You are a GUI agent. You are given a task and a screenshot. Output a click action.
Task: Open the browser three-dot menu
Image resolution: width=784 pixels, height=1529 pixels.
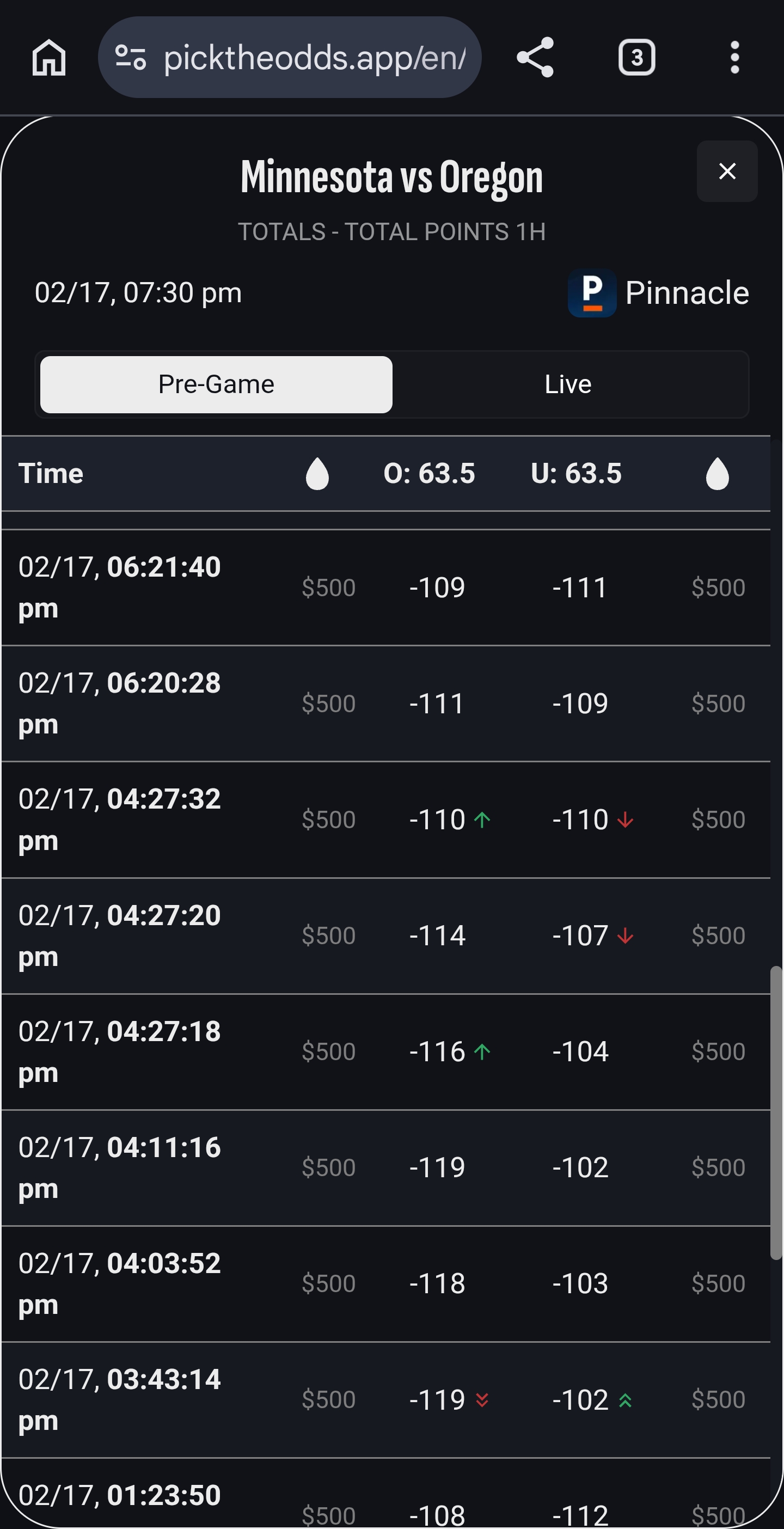(x=734, y=58)
